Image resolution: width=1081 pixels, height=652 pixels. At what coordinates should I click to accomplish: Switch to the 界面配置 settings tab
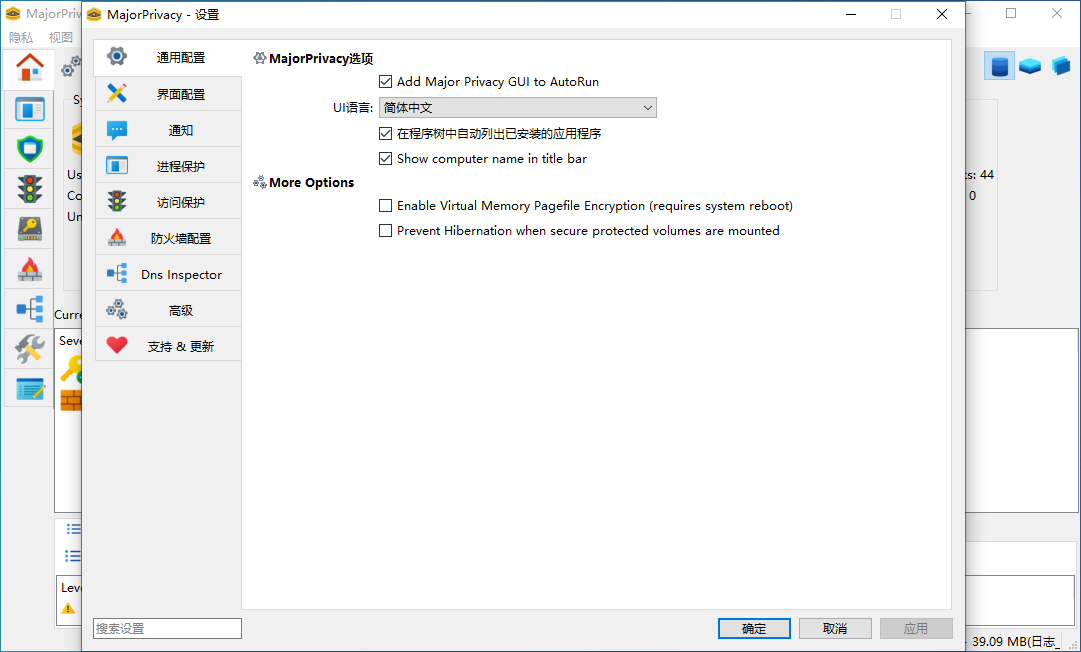point(168,94)
